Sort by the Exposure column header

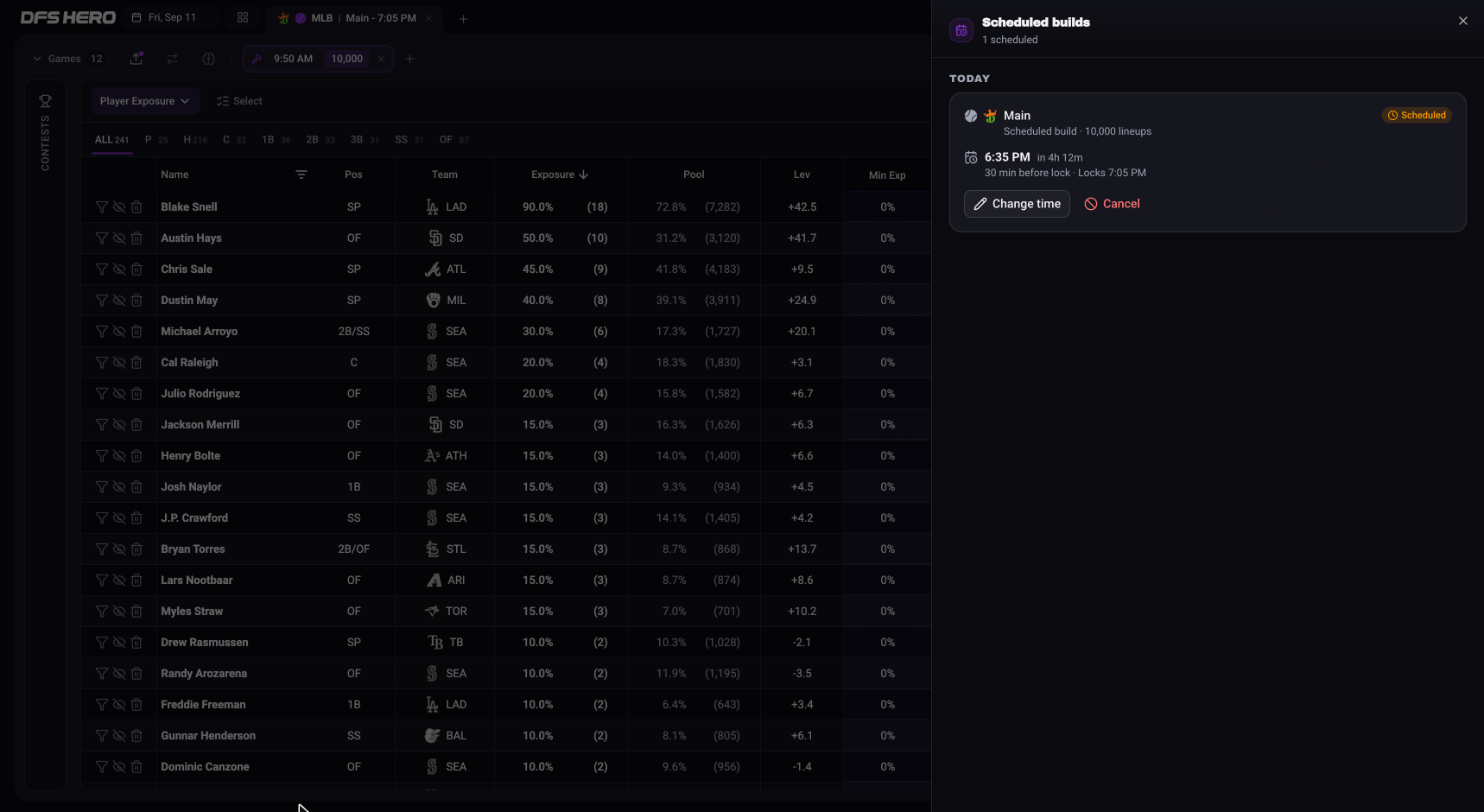tap(559, 174)
